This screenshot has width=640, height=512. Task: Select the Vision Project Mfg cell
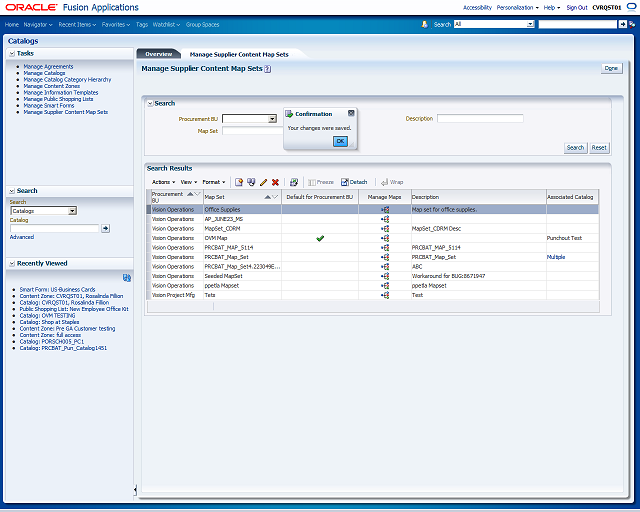(175, 295)
